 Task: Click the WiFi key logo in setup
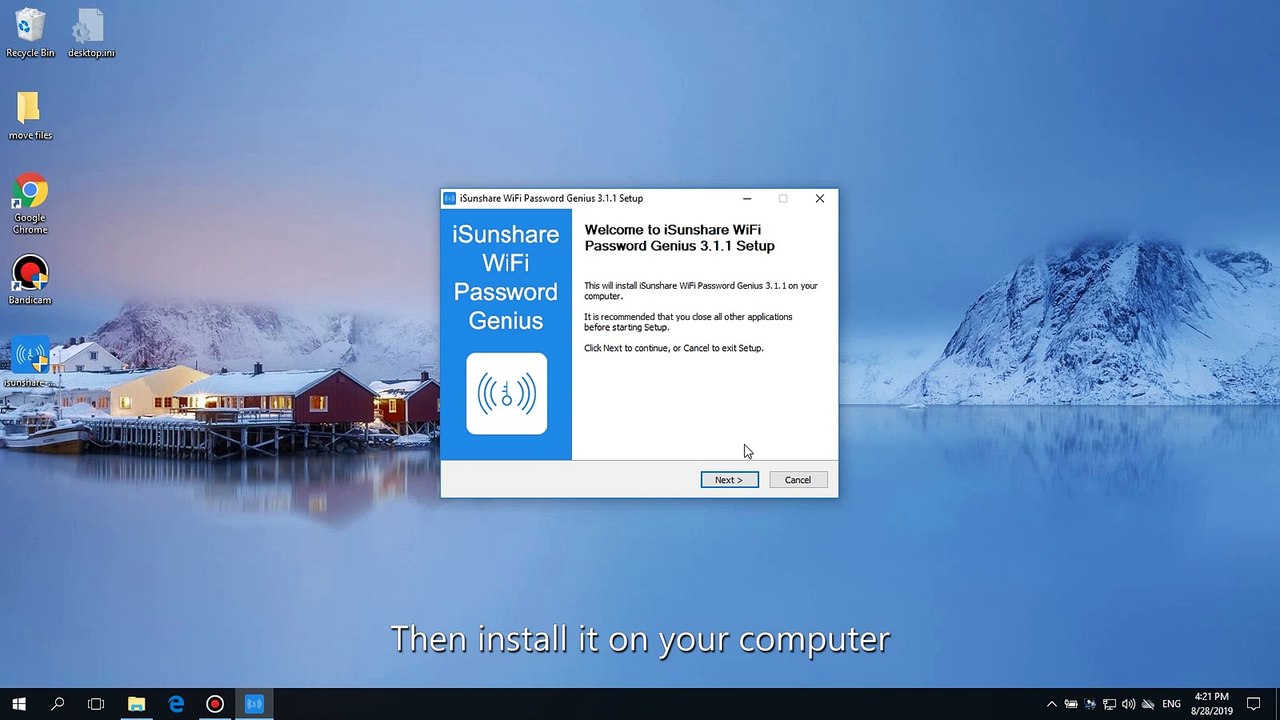click(507, 393)
